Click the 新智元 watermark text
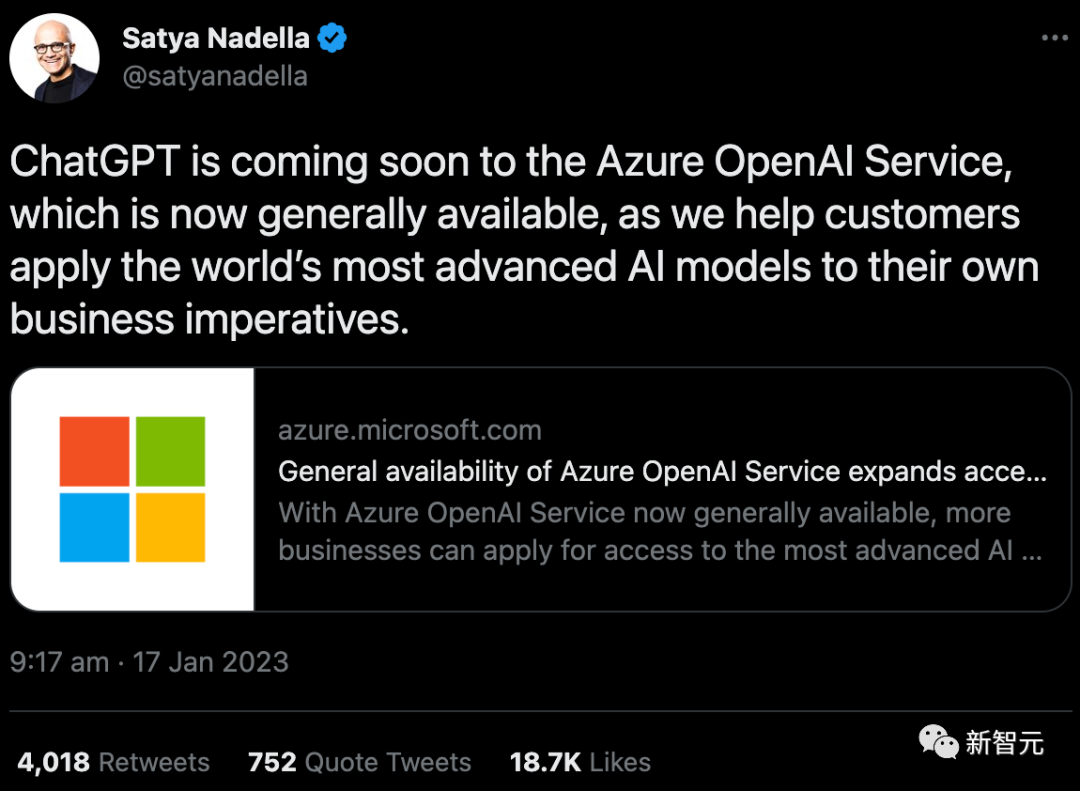The width and height of the screenshot is (1080, 791). click(x=1004, y=743)
